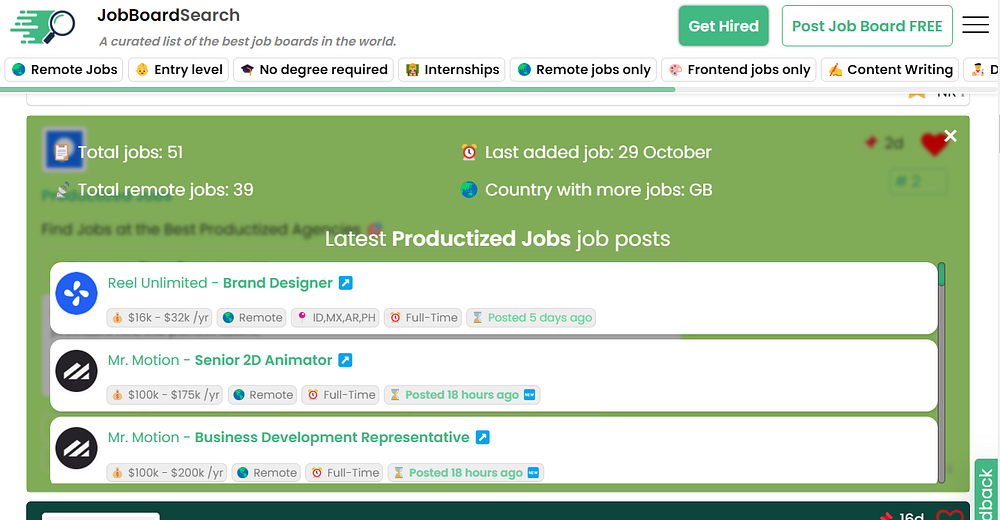
Task: Close the Productized Jobs overlay
Action: click(950, 136)
